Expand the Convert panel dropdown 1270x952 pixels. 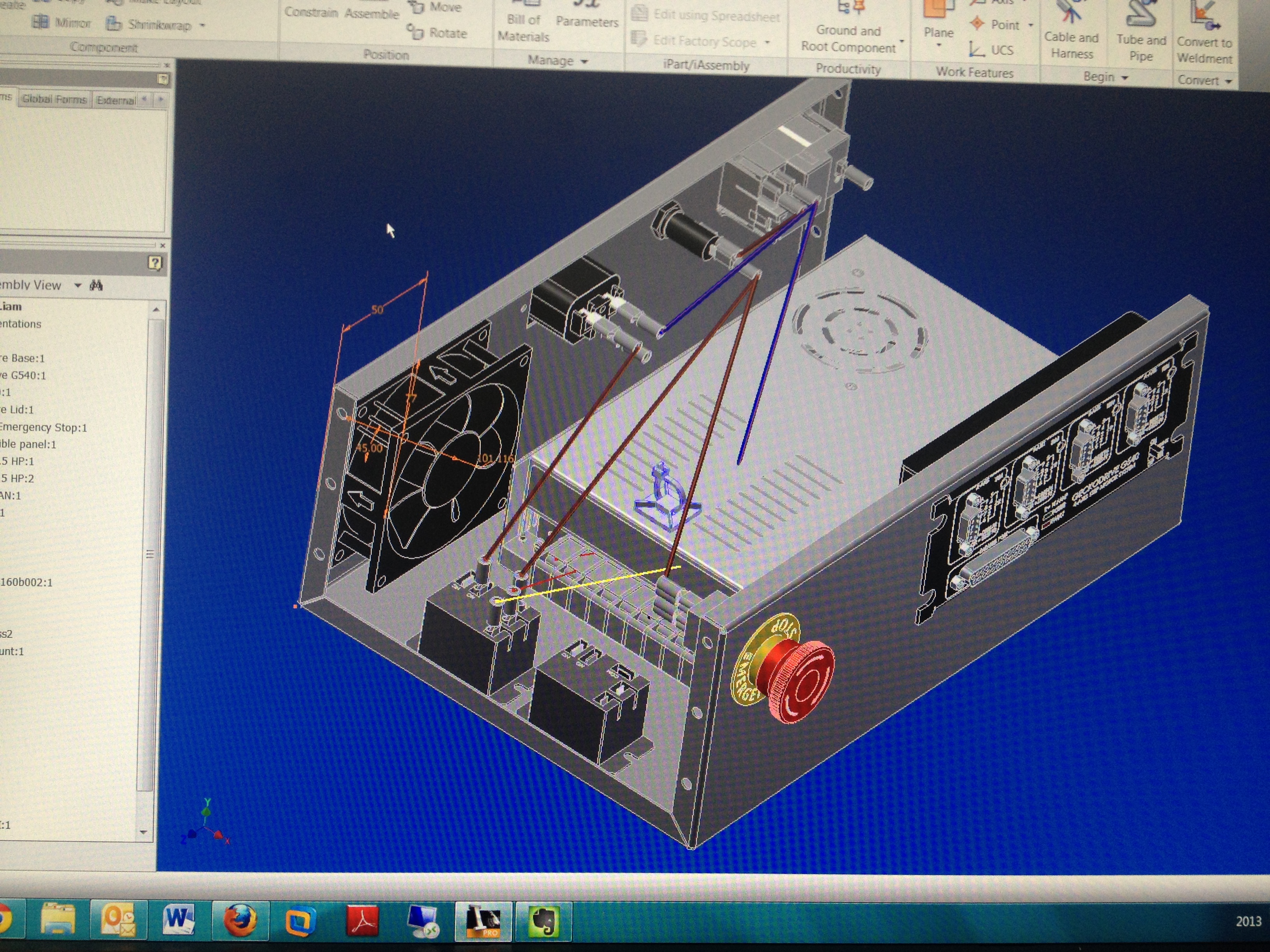(1228, 82)
